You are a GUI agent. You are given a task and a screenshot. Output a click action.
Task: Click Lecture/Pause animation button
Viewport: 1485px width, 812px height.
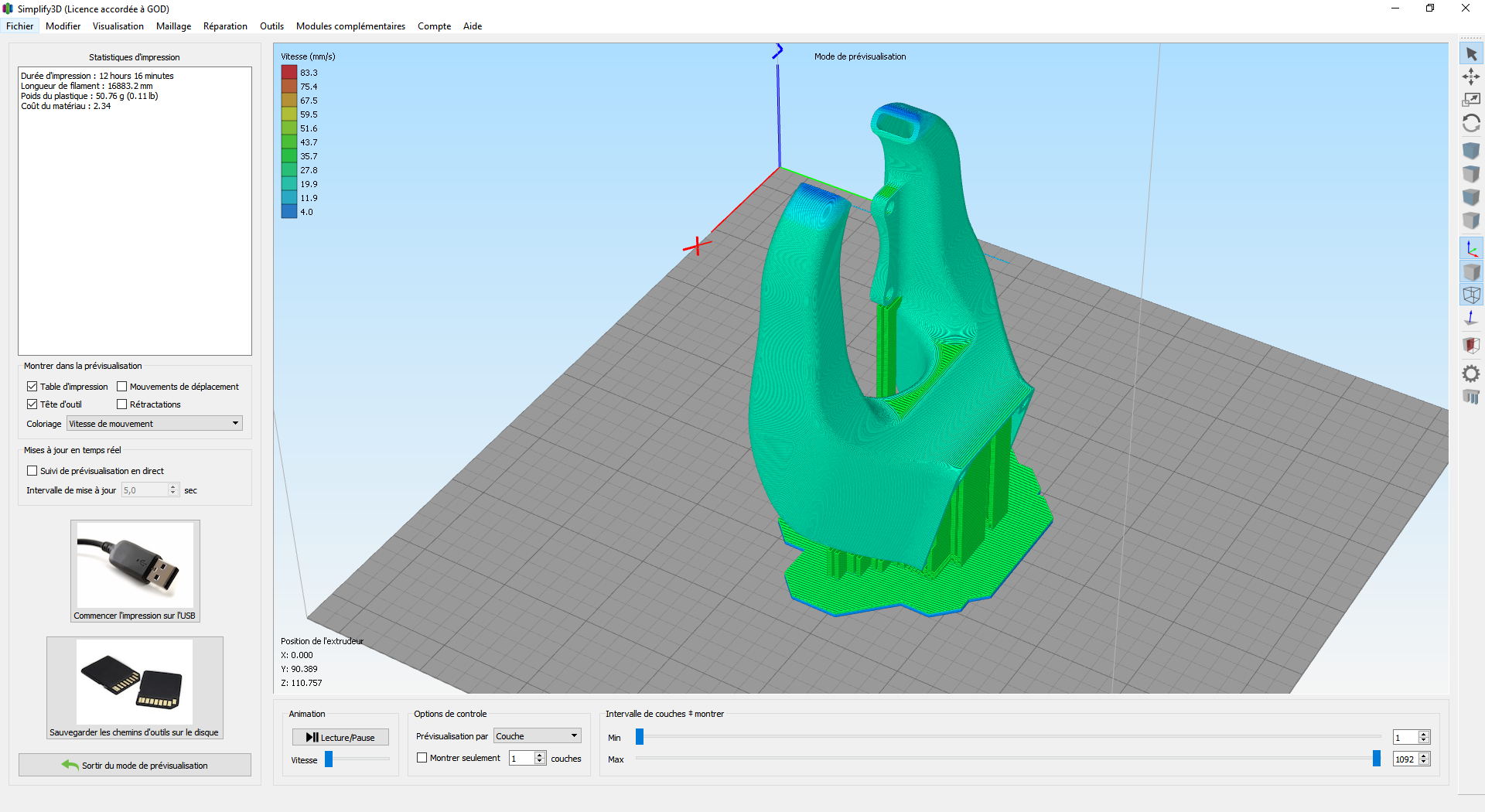click(x=340, y=737)
